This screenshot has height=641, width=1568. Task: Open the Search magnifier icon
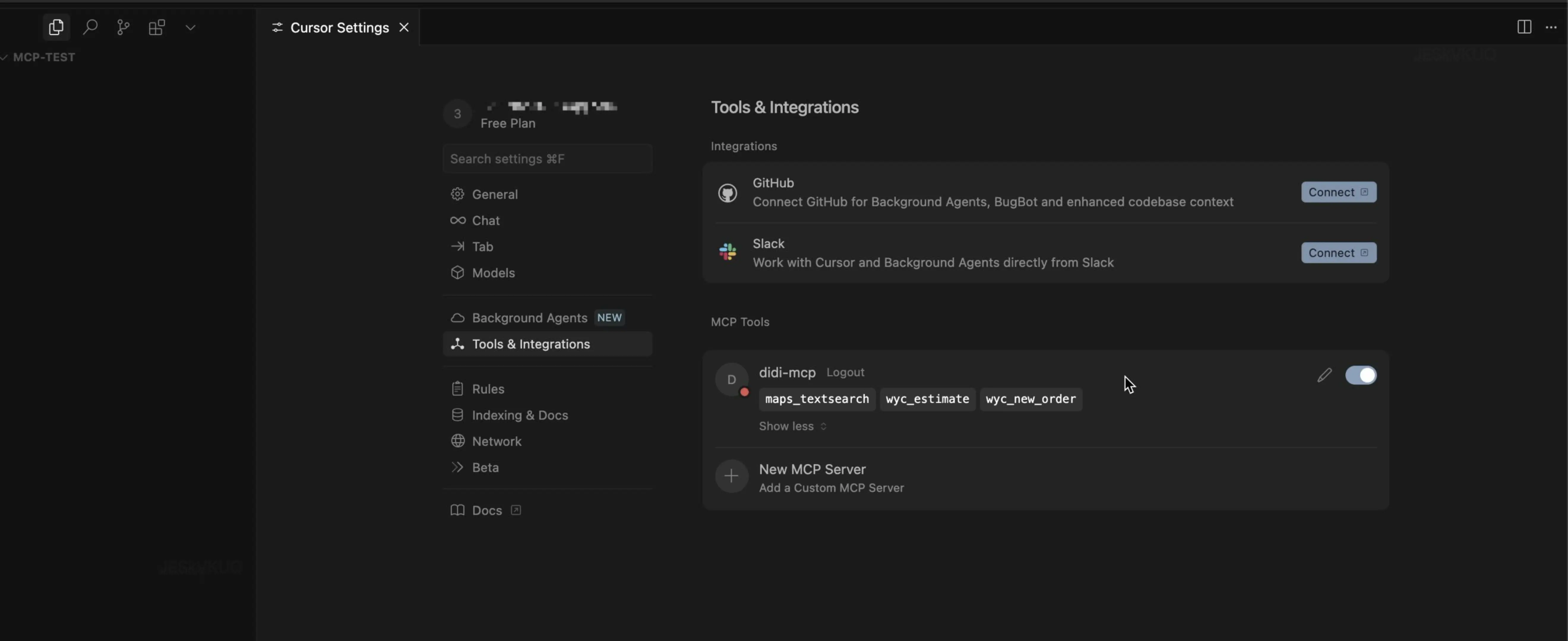point(90,27)
